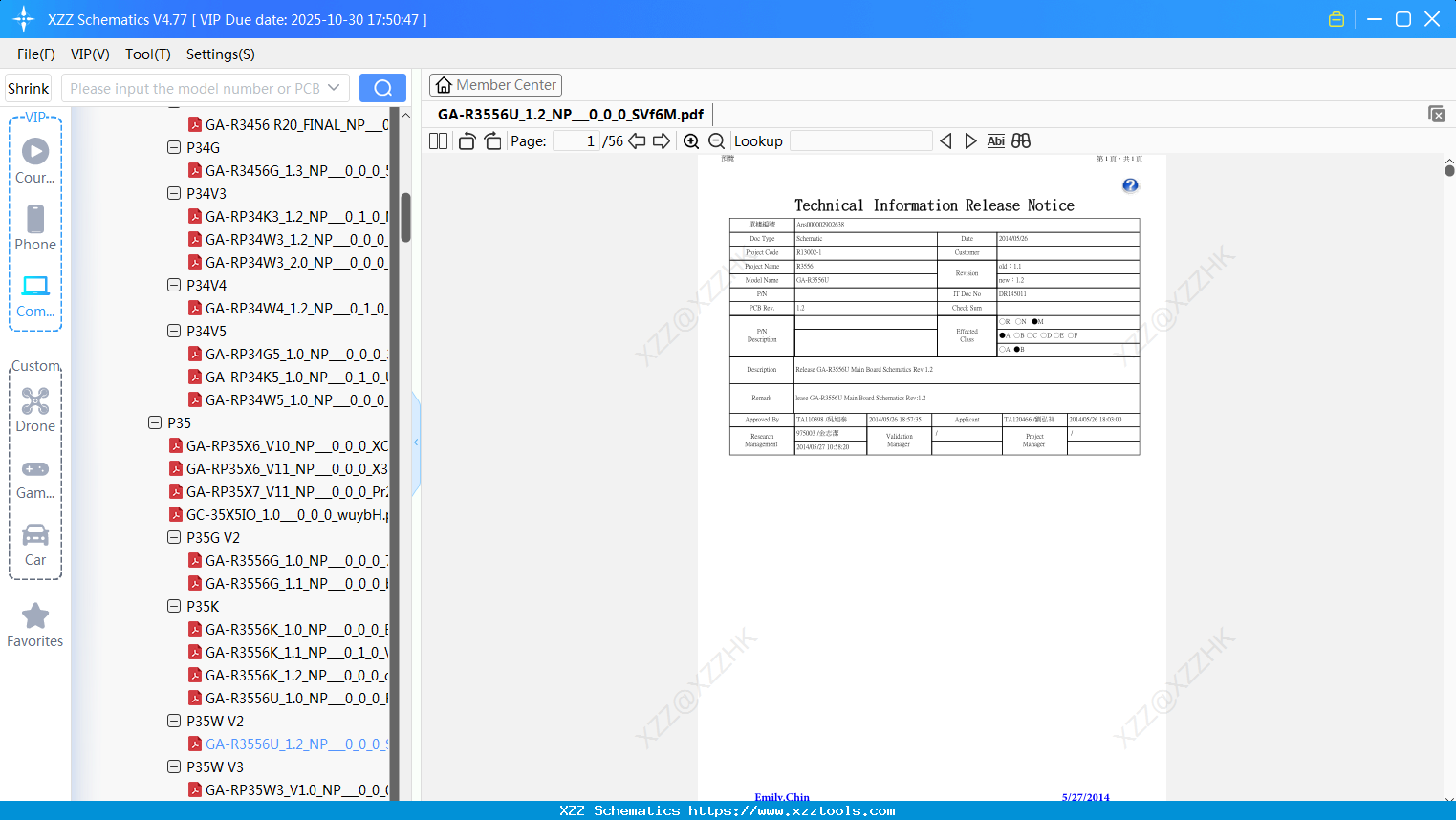This screenshot has width=1456, height=820.
Task: Jump to previous Lookup result
Action: click(945, 141)
